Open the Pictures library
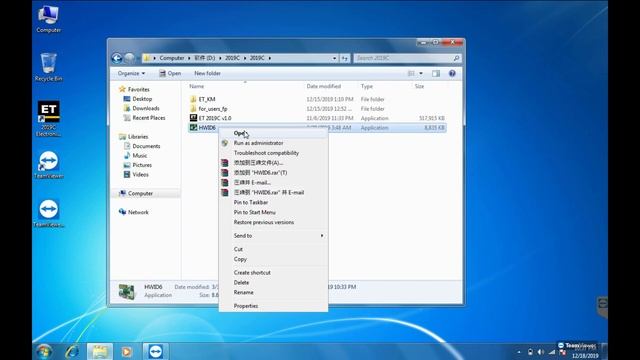The image size is (640, 360). coord(138,165)
